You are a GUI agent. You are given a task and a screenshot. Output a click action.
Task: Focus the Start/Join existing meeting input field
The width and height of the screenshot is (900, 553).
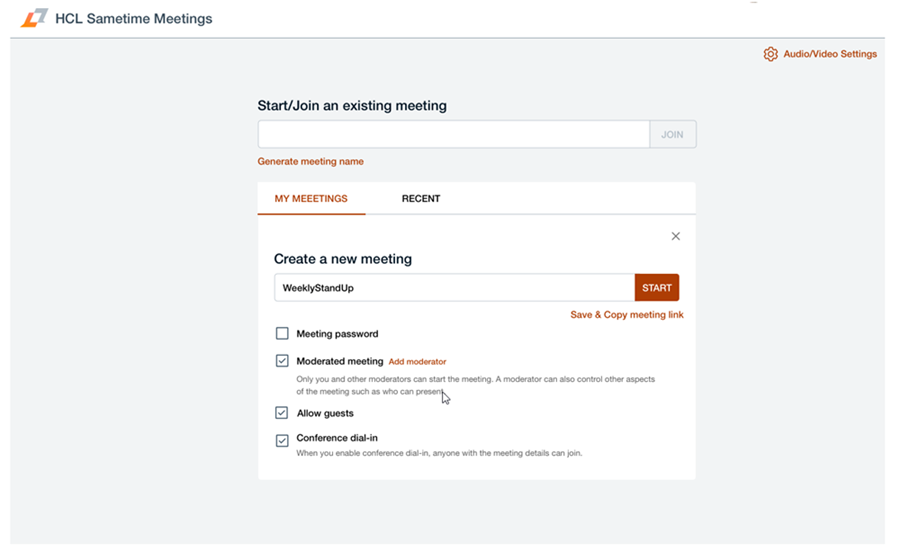coord(454,135)
